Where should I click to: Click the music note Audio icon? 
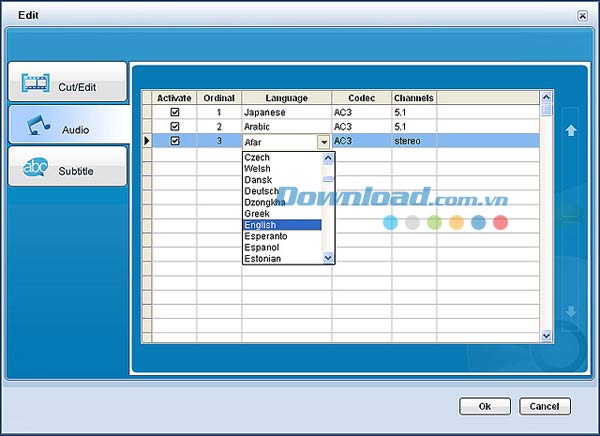coord(38,125)
